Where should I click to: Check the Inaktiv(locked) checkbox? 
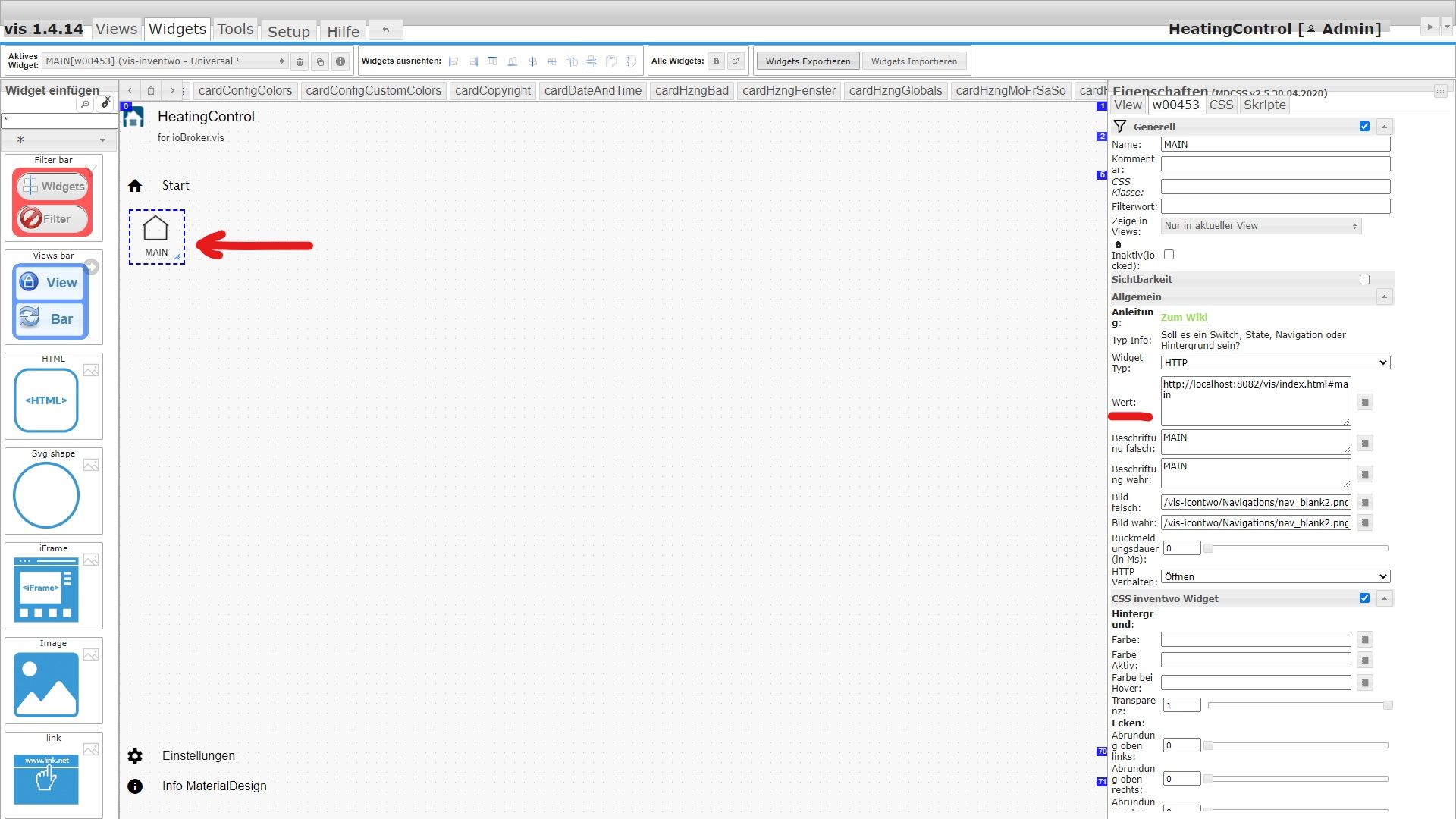pyautogui.click(x=1169, y=255)
